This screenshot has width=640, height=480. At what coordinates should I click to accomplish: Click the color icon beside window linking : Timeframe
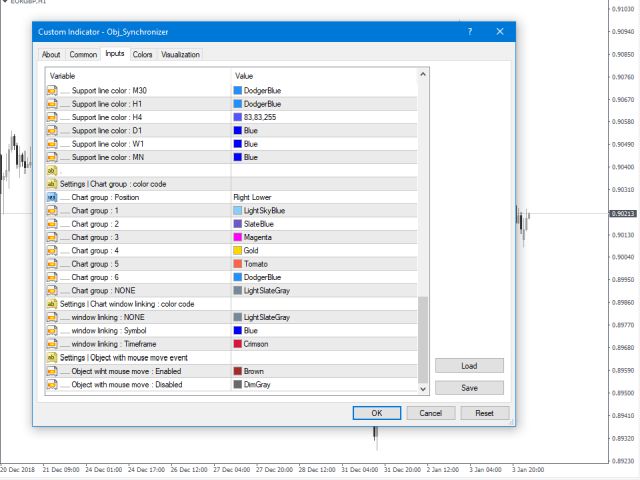[52, 344]
